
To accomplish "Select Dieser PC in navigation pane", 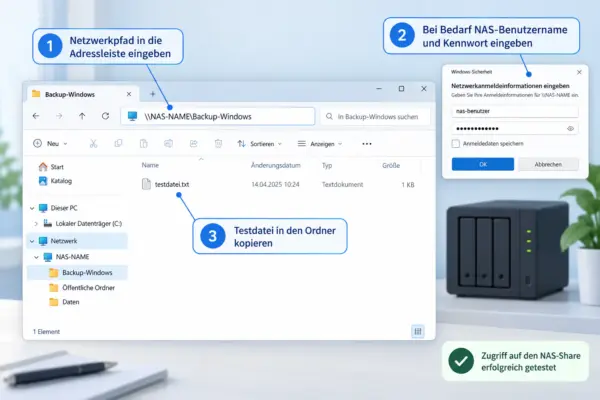I will pyautogui.click(x=58, y=208).
